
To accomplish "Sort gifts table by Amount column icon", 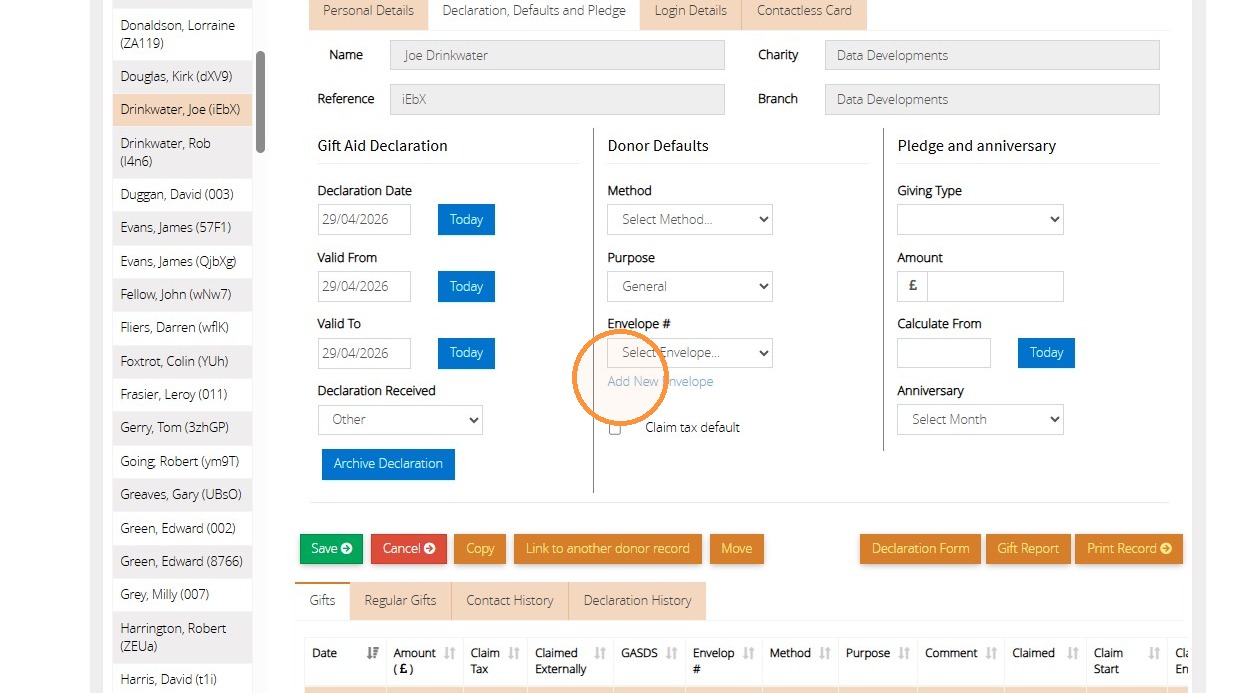I will pos(449,653).
